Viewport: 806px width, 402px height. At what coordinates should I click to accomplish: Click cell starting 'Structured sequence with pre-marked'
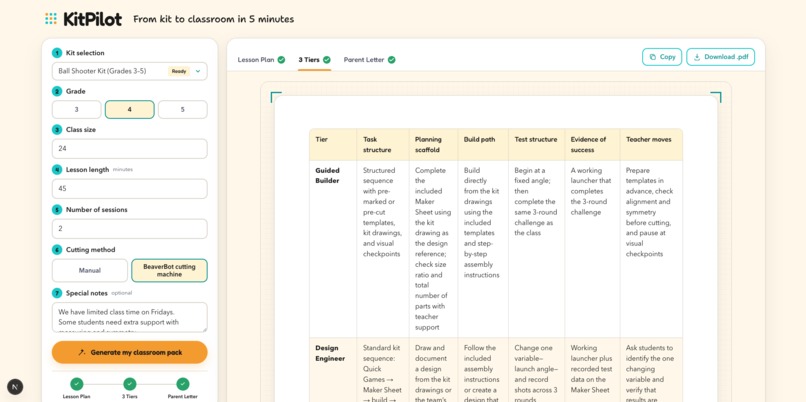tap(383, 249)
